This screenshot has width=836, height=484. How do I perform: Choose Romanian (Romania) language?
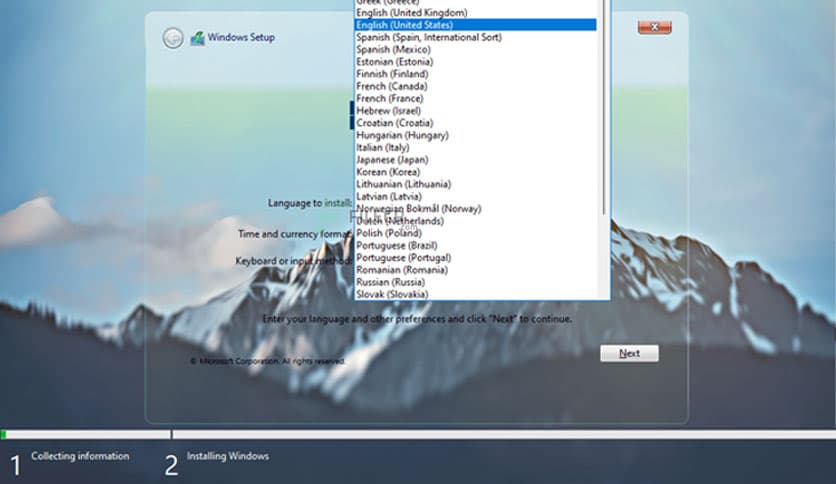coord(476,270)
